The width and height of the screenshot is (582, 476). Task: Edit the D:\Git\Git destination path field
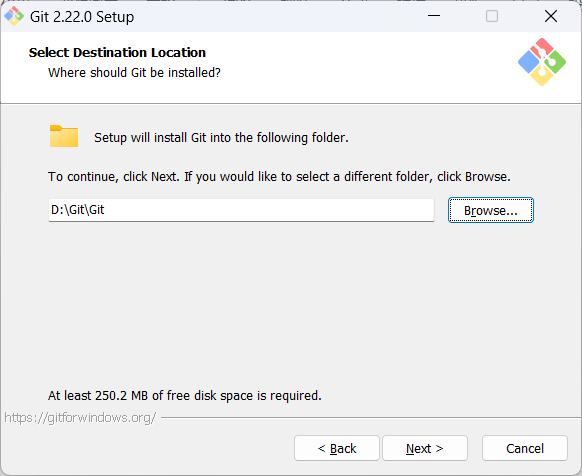(x=241, y=210)
